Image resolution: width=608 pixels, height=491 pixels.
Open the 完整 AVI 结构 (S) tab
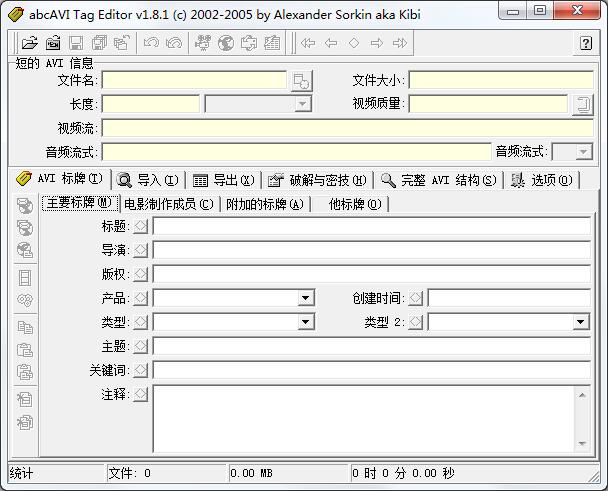(x=439, y=180)
